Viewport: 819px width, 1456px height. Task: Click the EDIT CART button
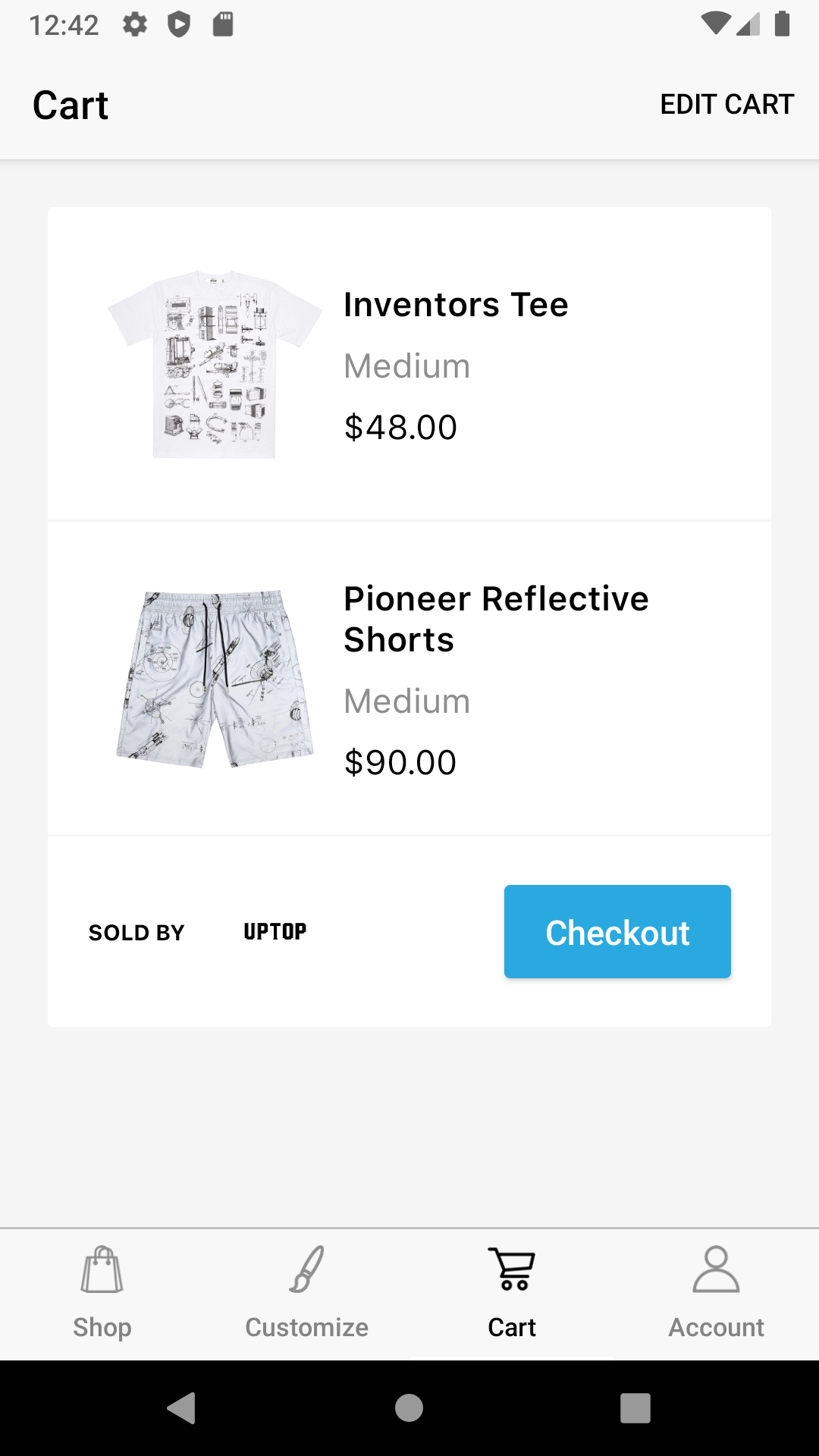point(726,105)
